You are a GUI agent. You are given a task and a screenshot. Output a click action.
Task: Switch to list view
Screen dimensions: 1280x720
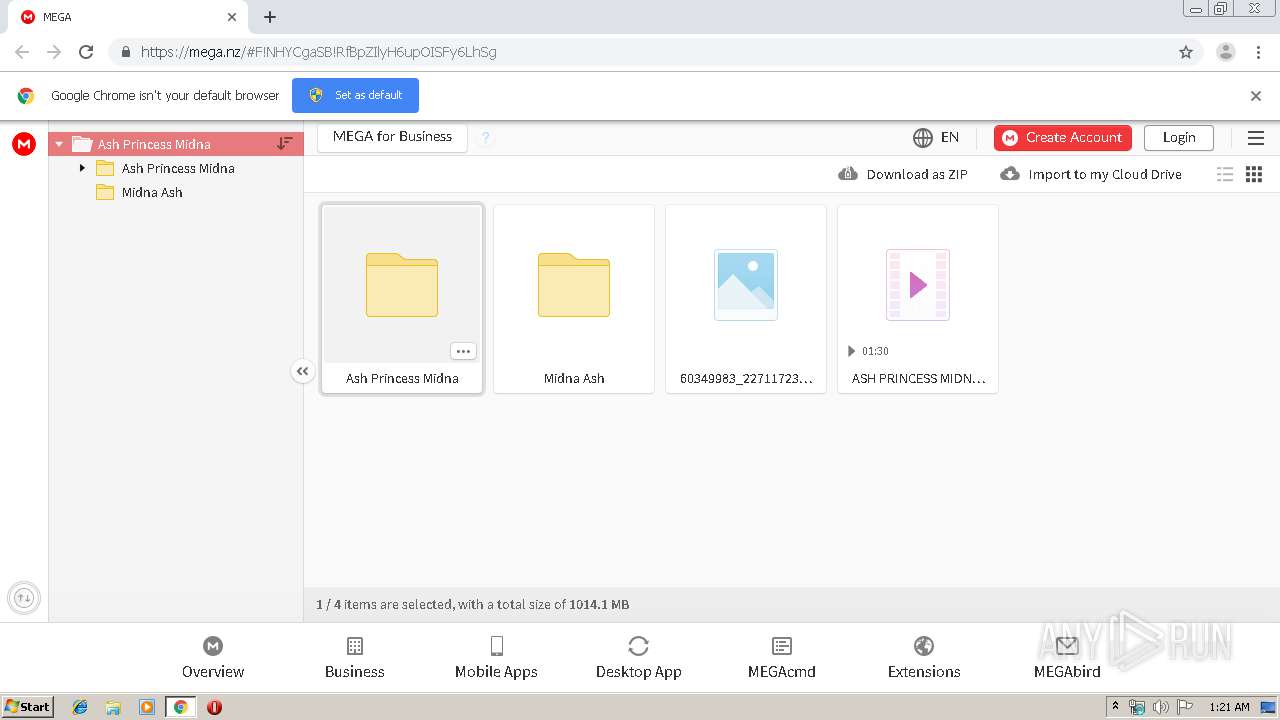[1225, 174]
